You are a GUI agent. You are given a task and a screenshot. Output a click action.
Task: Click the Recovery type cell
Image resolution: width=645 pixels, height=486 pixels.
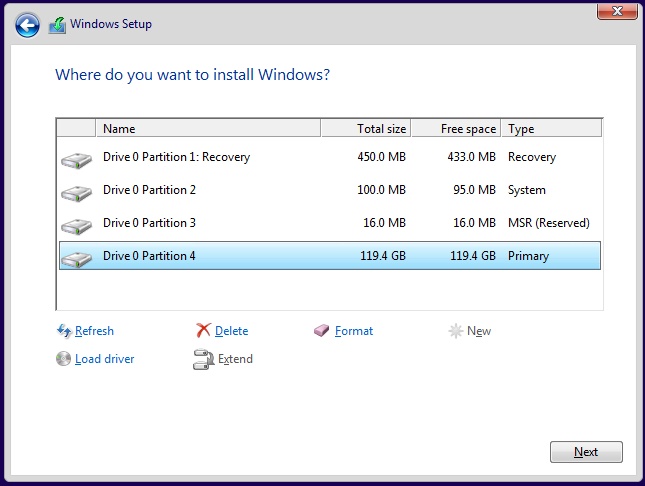[532, 157]
